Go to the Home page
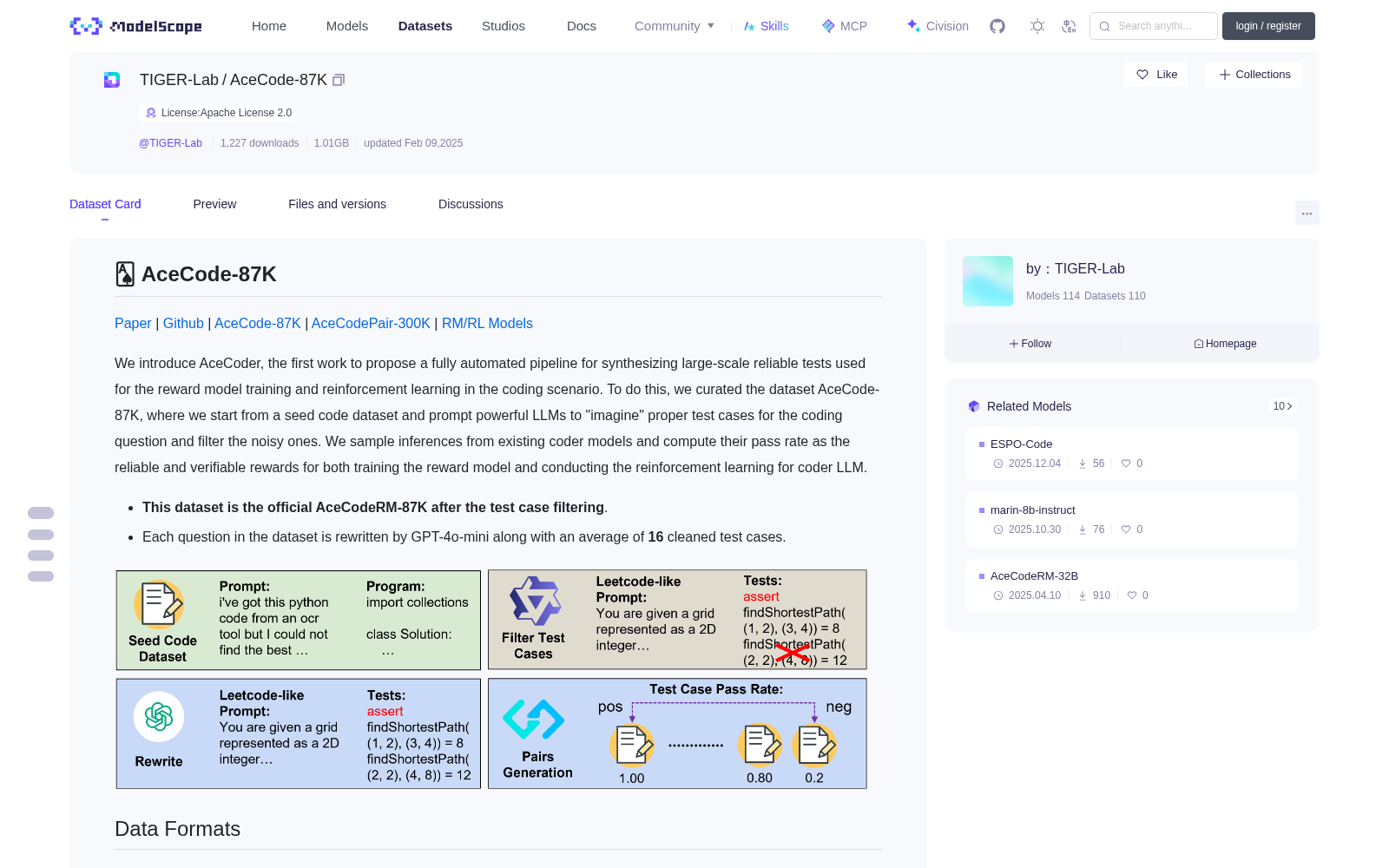Screen dimensions: 1389x868 pos(269,26)
